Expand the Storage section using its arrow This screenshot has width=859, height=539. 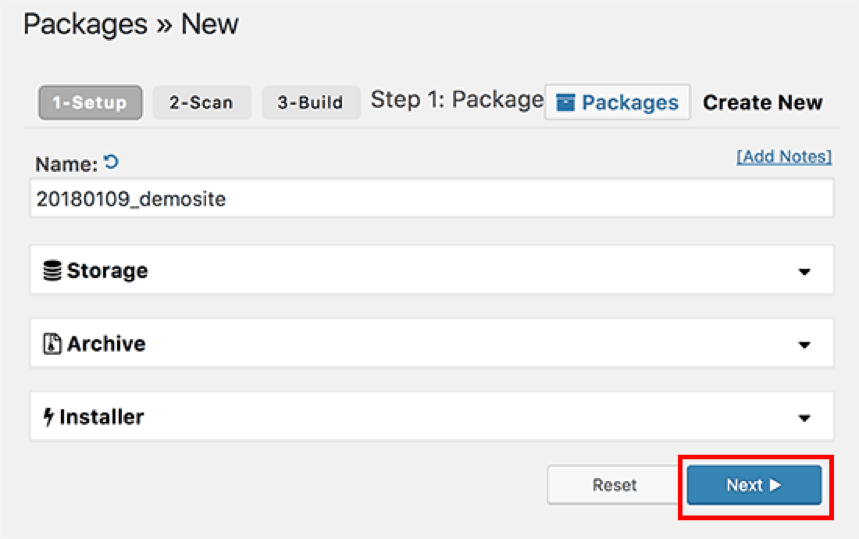point(804,272)
